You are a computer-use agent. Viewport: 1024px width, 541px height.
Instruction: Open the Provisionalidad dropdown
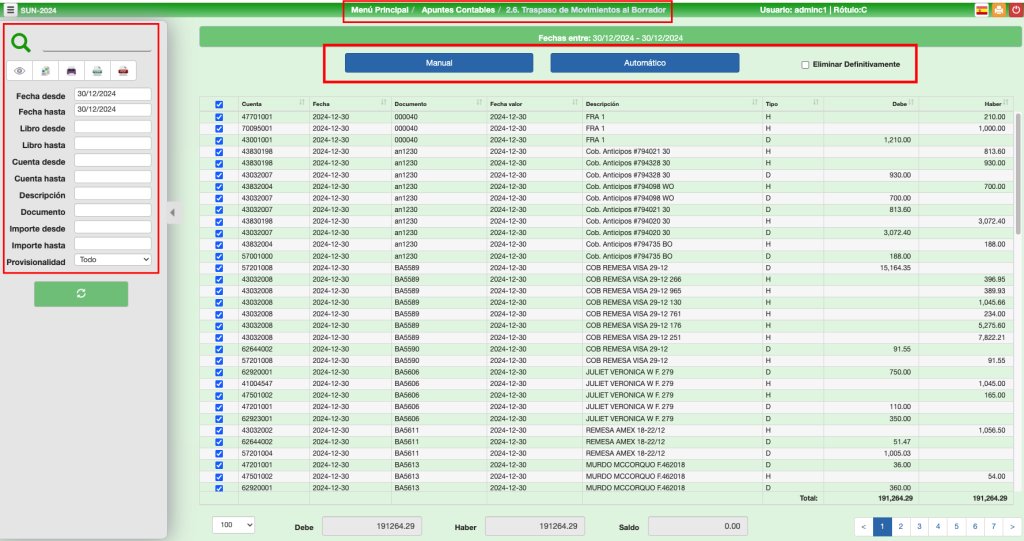(x=113, y=260)
